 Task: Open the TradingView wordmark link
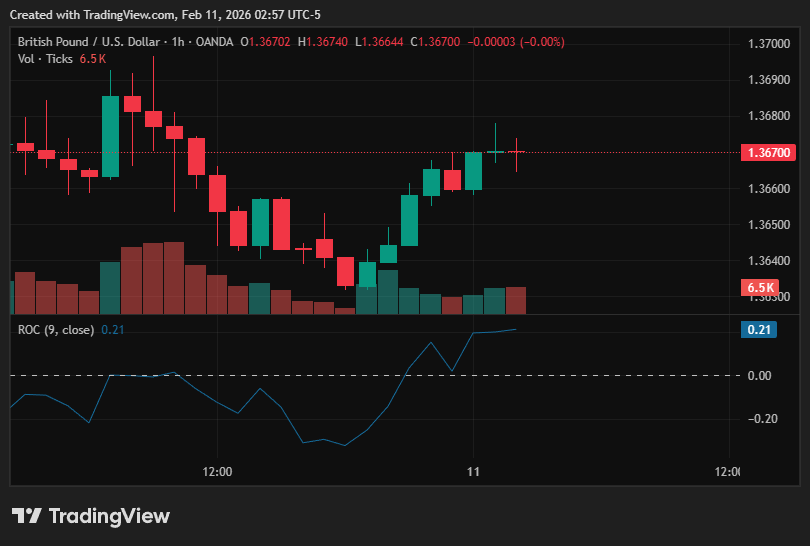(109, 516)
